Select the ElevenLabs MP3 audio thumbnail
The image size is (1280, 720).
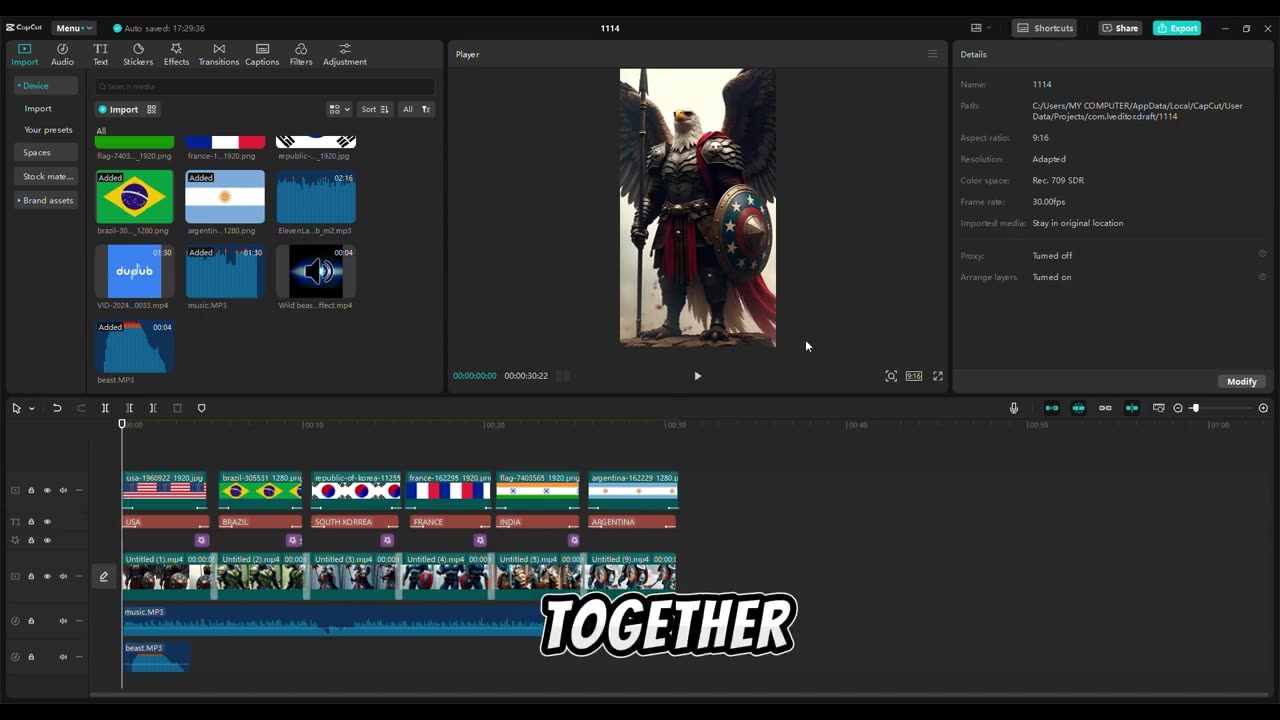coord(316,196)
